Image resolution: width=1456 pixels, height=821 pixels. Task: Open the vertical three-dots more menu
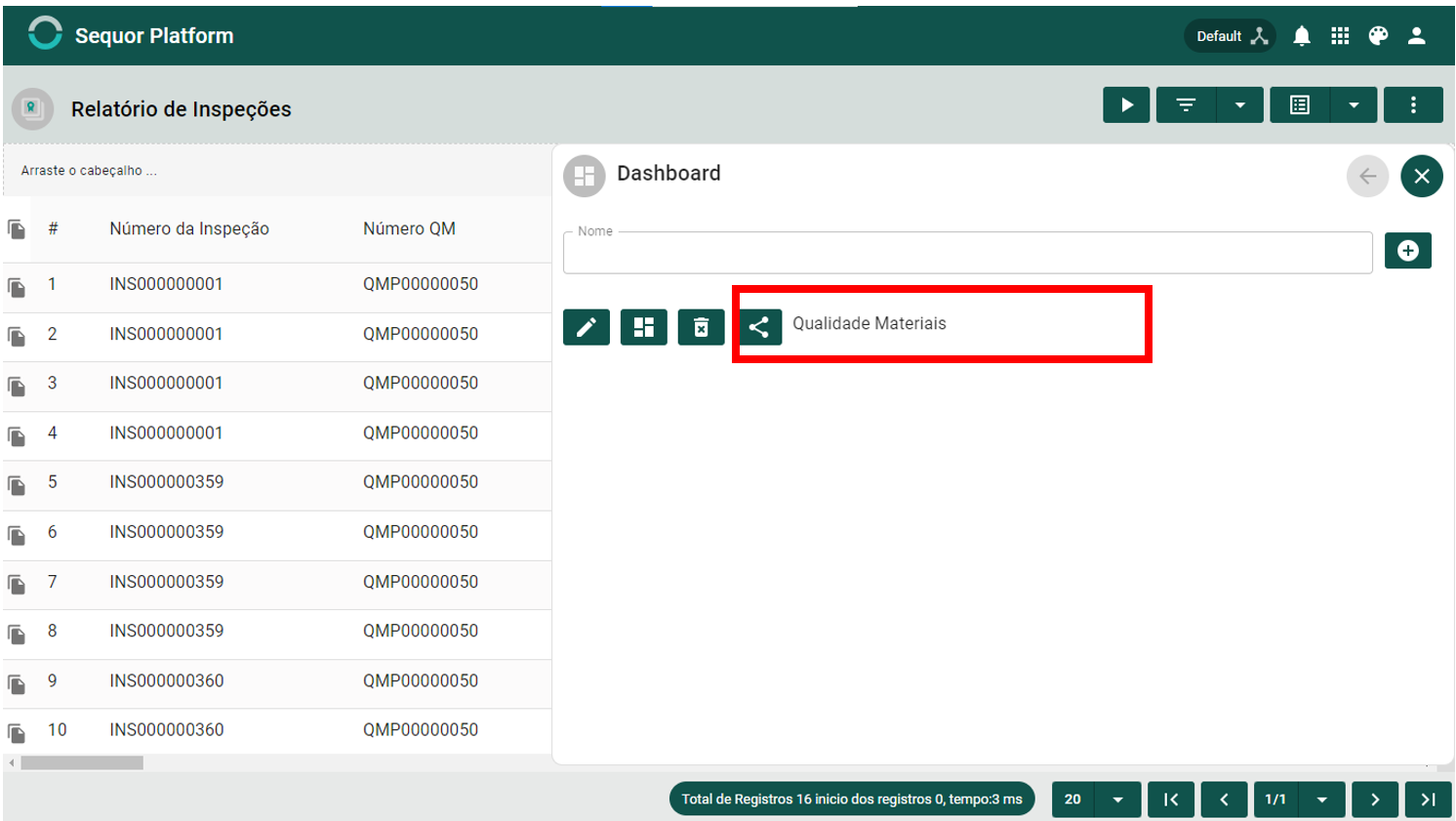1413,105
